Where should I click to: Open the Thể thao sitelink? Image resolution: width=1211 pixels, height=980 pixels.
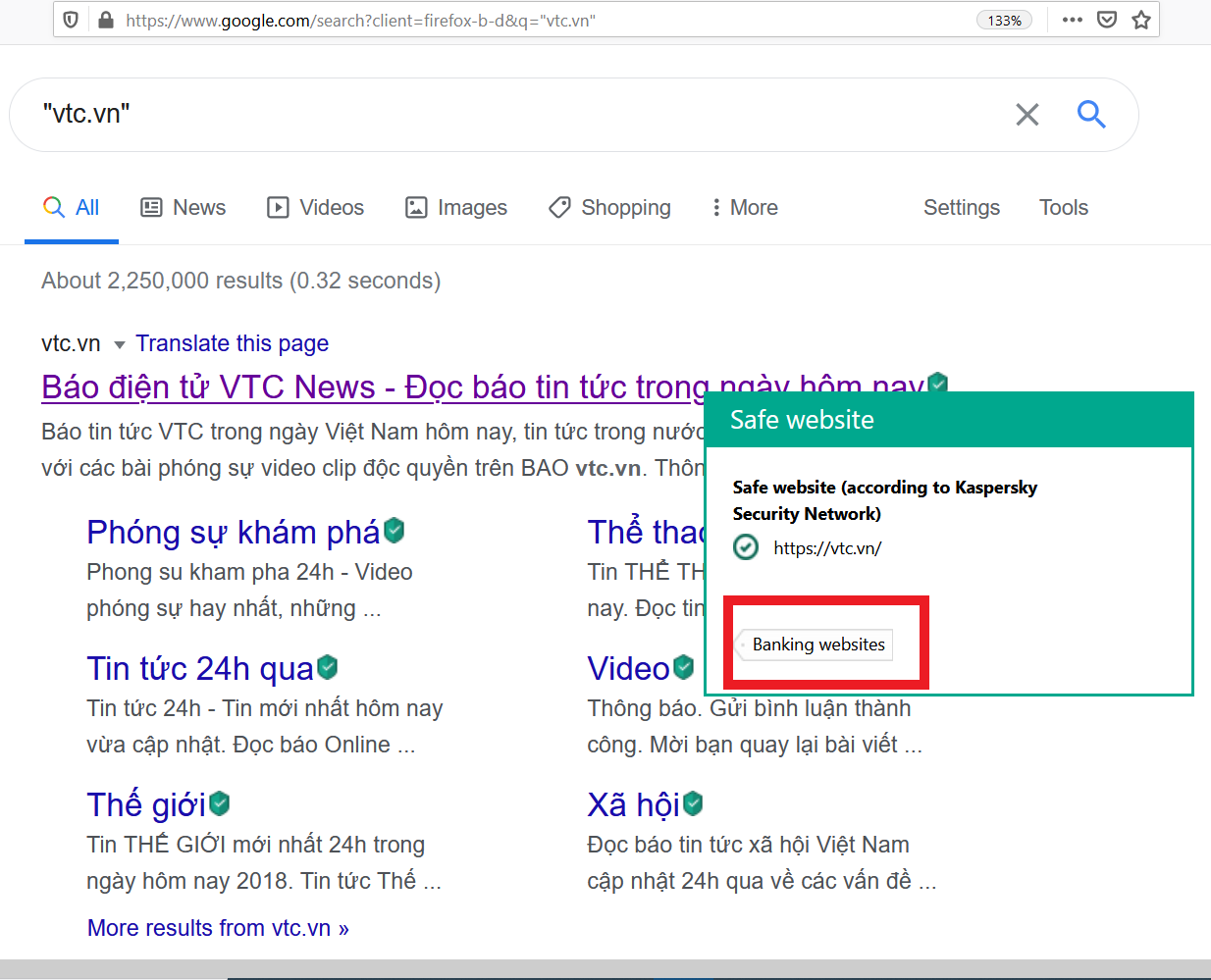pos(646,532)
